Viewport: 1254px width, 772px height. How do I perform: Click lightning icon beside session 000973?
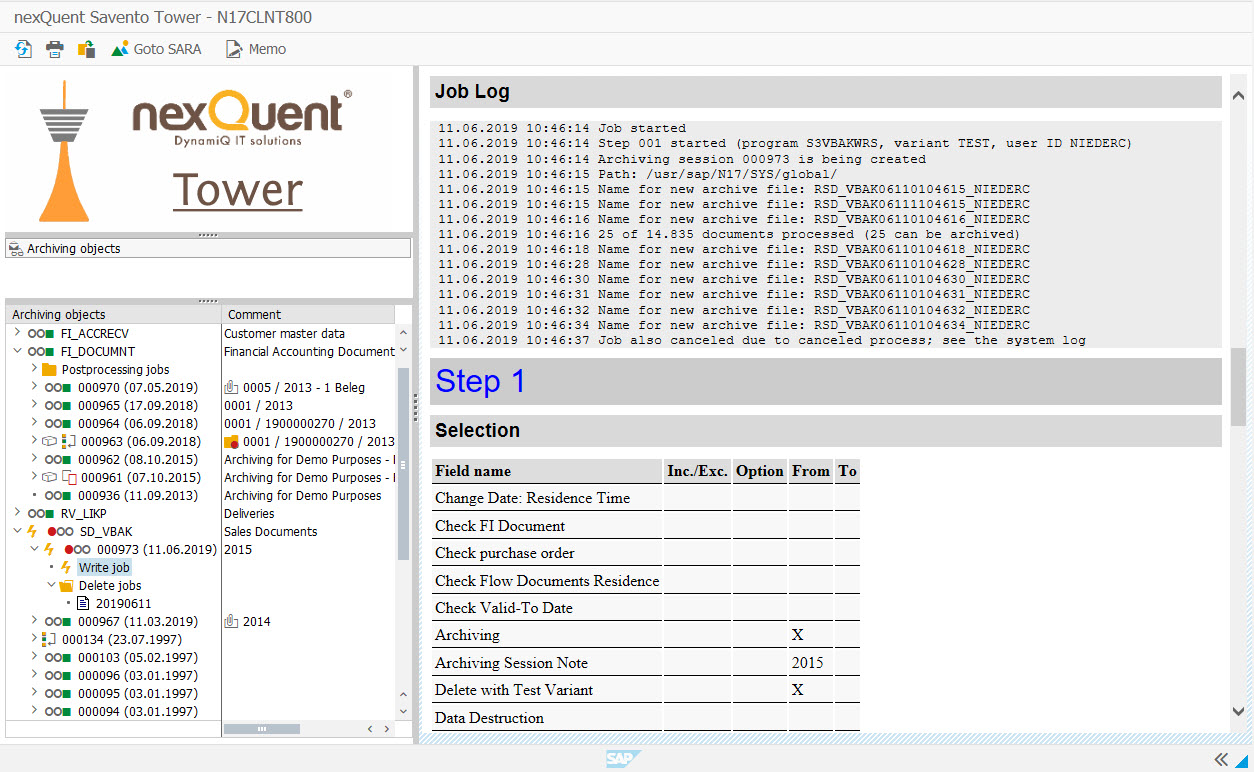pyautogui.click(x=49, y=549)
